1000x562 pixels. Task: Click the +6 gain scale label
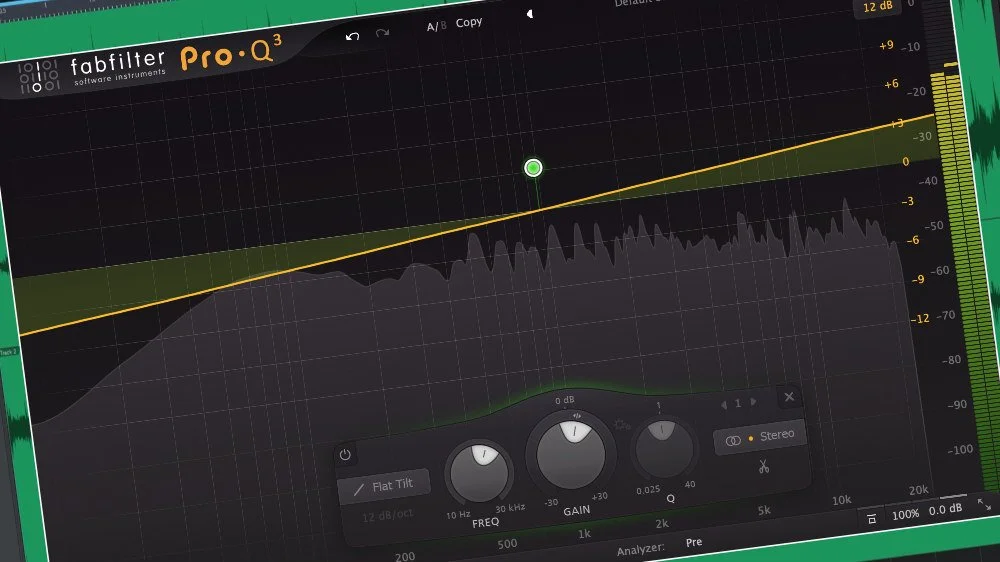pos(891,84)
